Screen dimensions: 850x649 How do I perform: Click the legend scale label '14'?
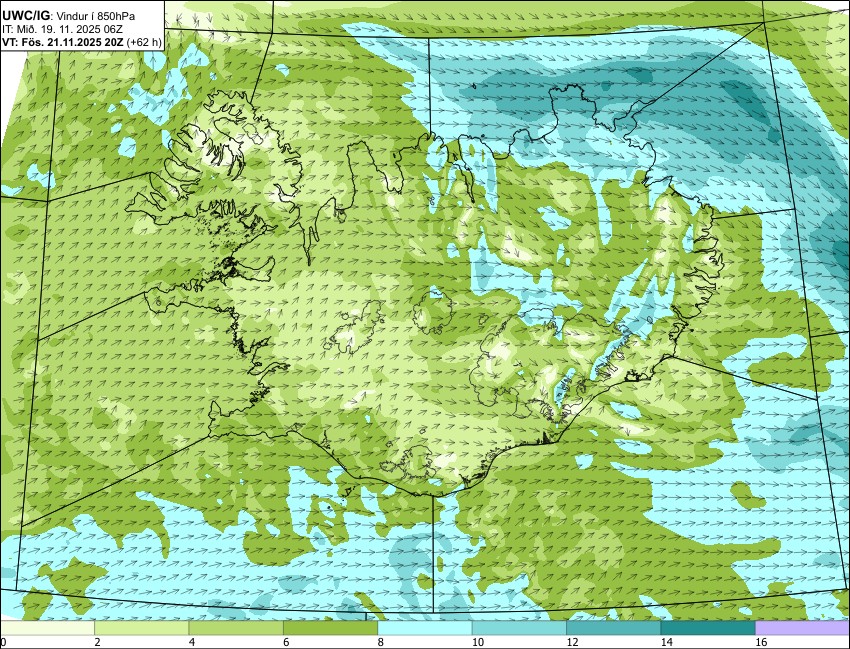click(x=667, y=642)
